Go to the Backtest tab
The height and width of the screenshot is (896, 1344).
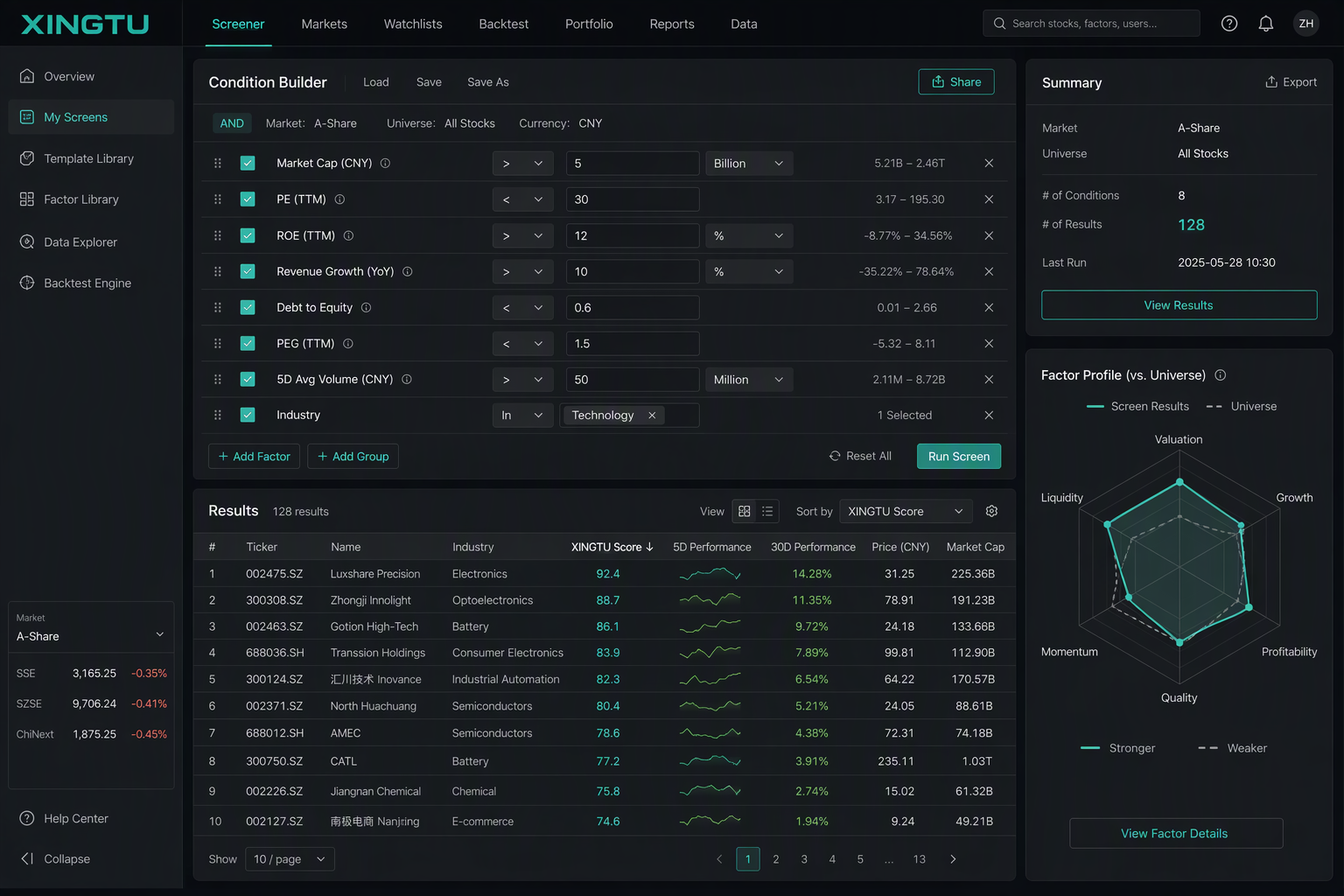(x=504, y=24)
